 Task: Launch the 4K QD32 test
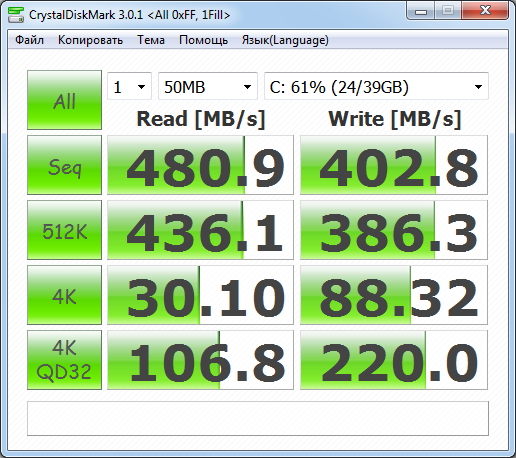coord(64,360)
